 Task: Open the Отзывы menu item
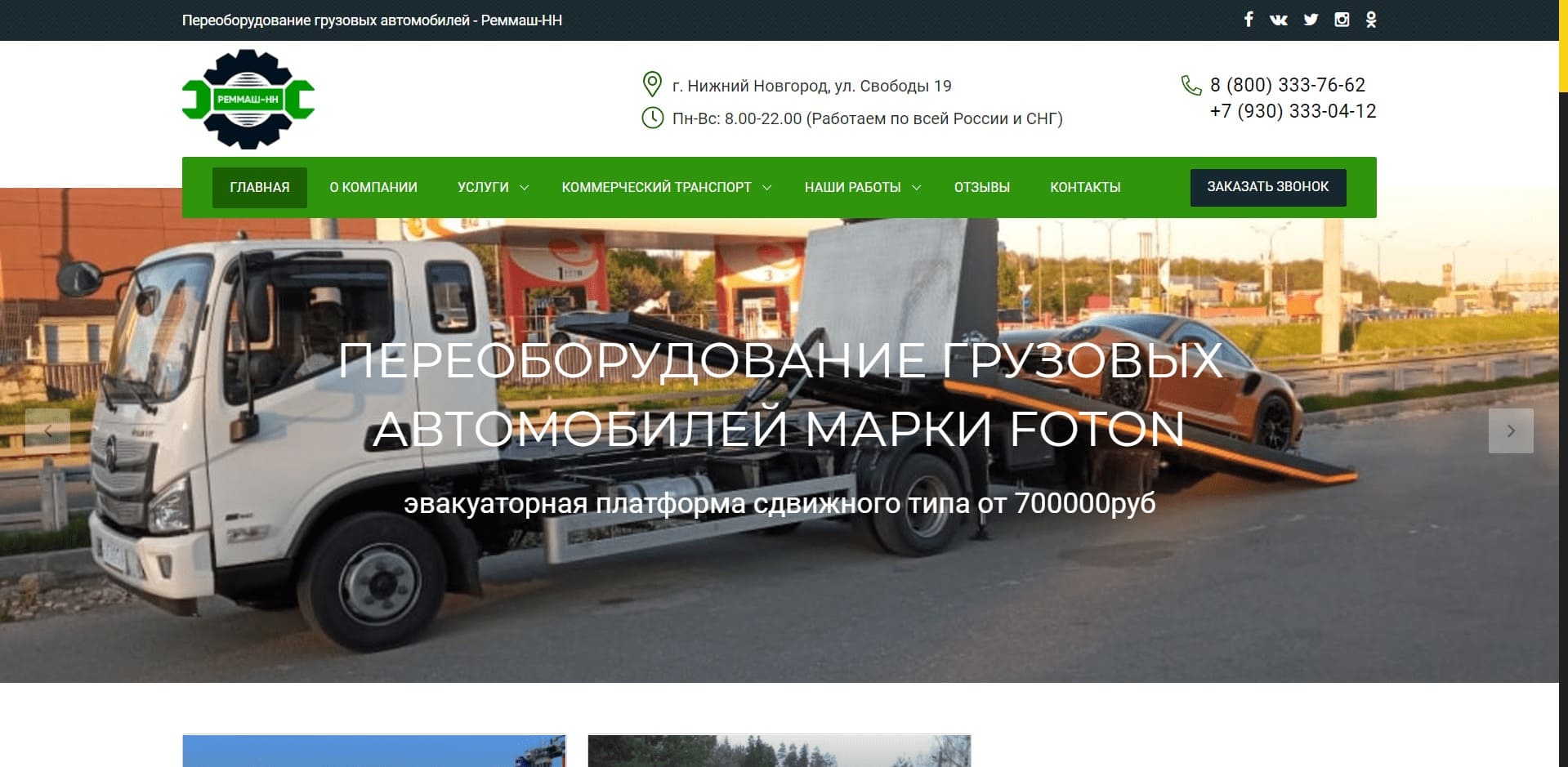point(982,188)
